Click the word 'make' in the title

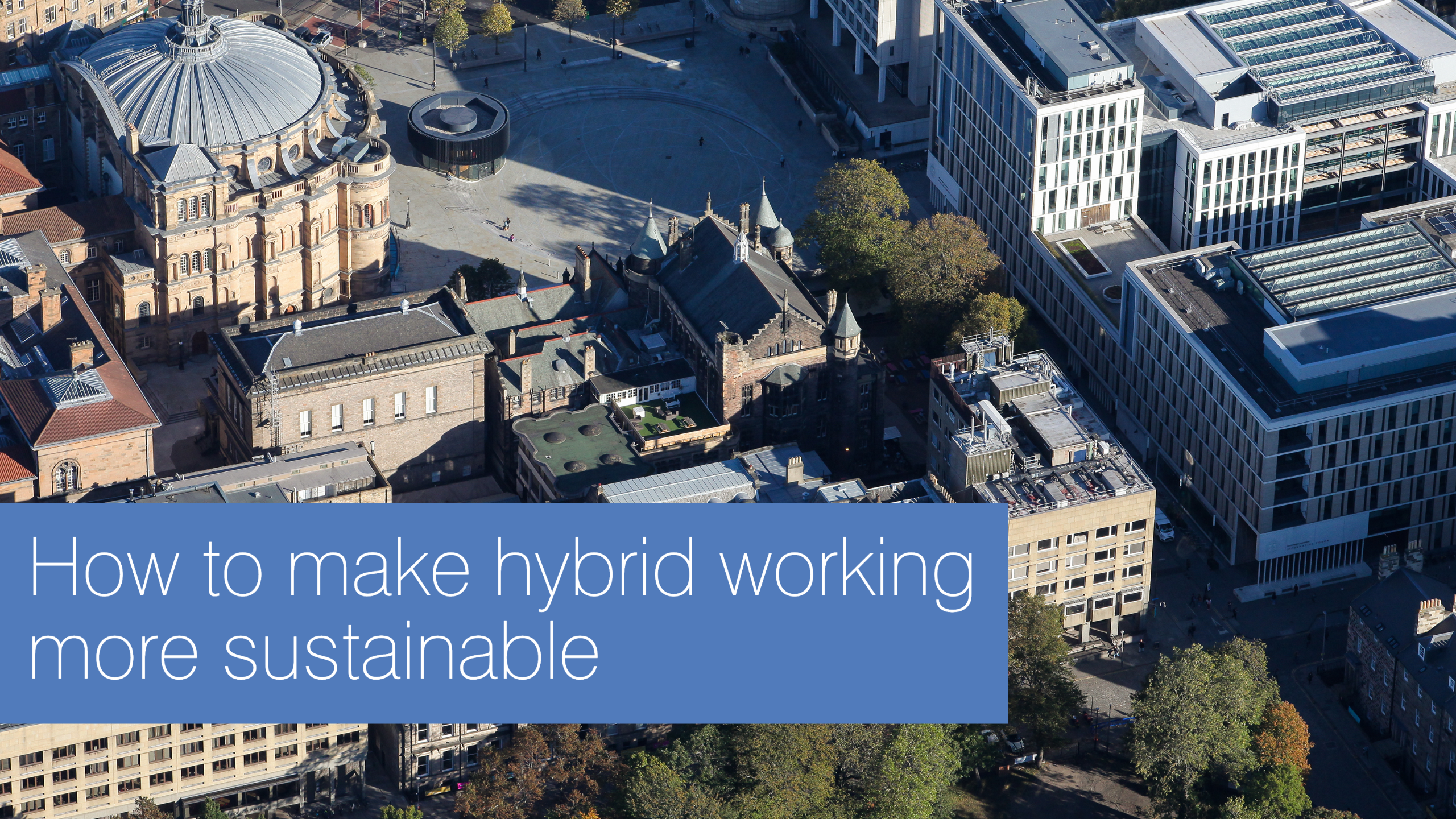pos(379,569)
